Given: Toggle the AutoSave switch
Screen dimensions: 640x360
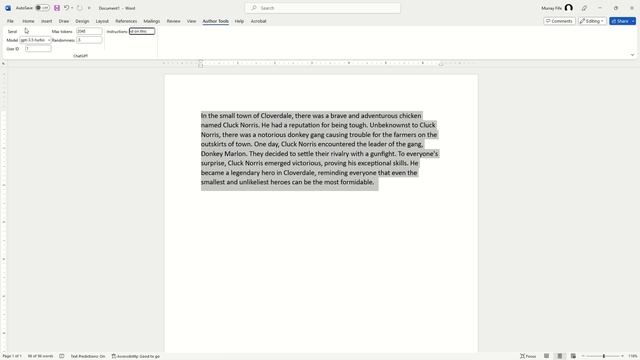Looking at the screenshot, I should pos(42,8).
